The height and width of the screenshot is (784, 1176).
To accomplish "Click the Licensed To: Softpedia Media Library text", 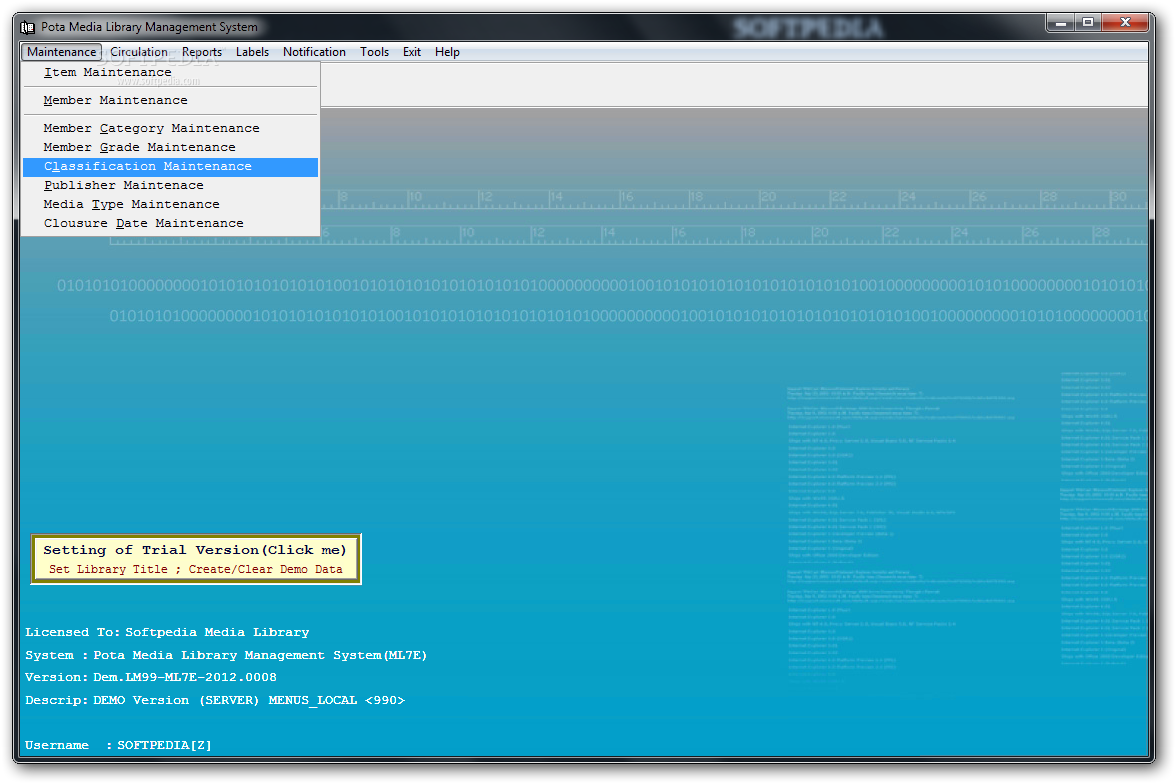I will click(x=167, y=632).
